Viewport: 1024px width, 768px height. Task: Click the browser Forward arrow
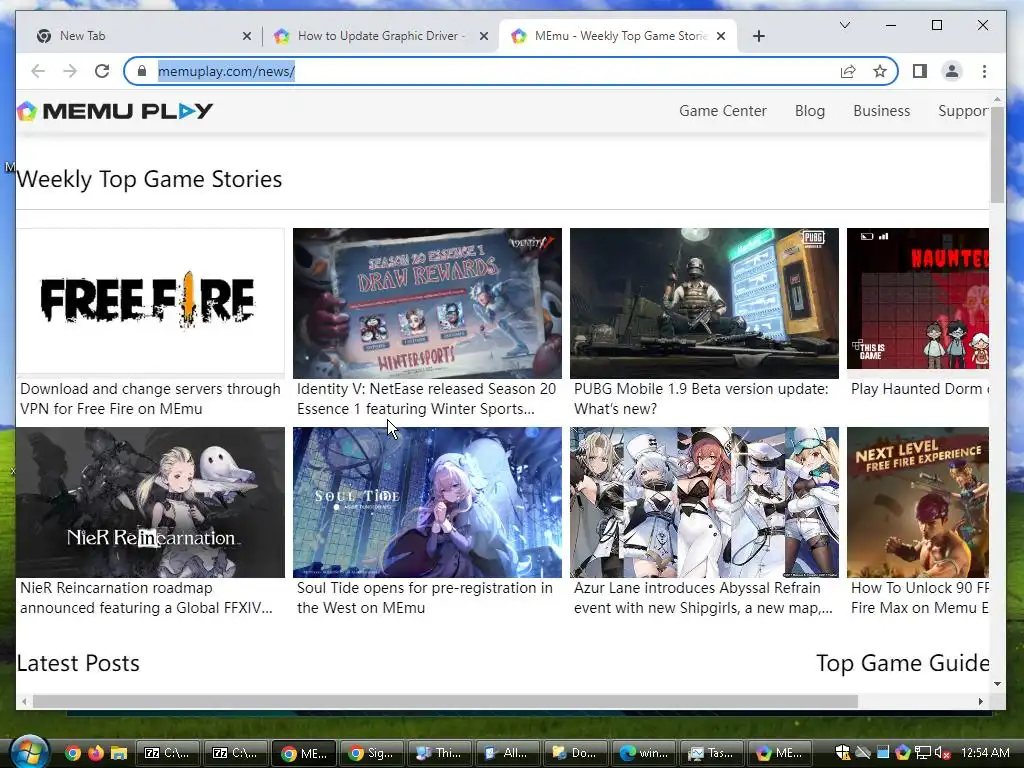70,71
